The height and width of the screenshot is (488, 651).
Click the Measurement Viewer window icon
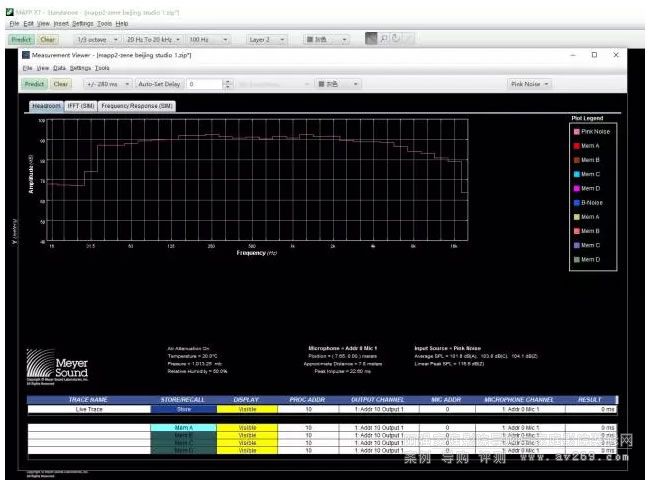pyautogui.click(x=27, y=55)
